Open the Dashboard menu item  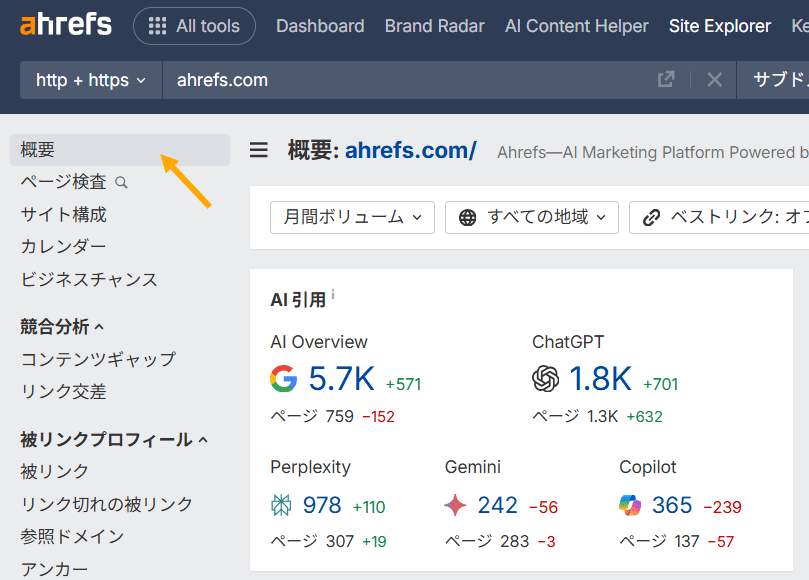320,26
